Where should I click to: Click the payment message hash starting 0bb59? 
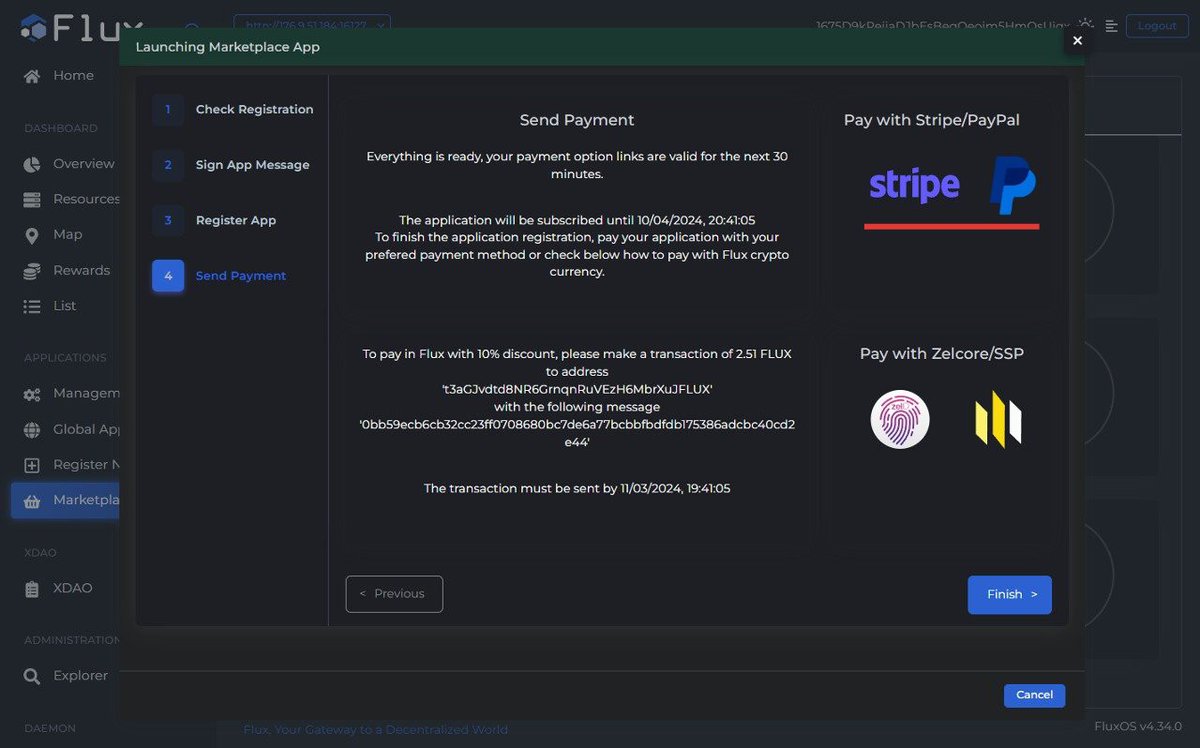pos(577,432)
